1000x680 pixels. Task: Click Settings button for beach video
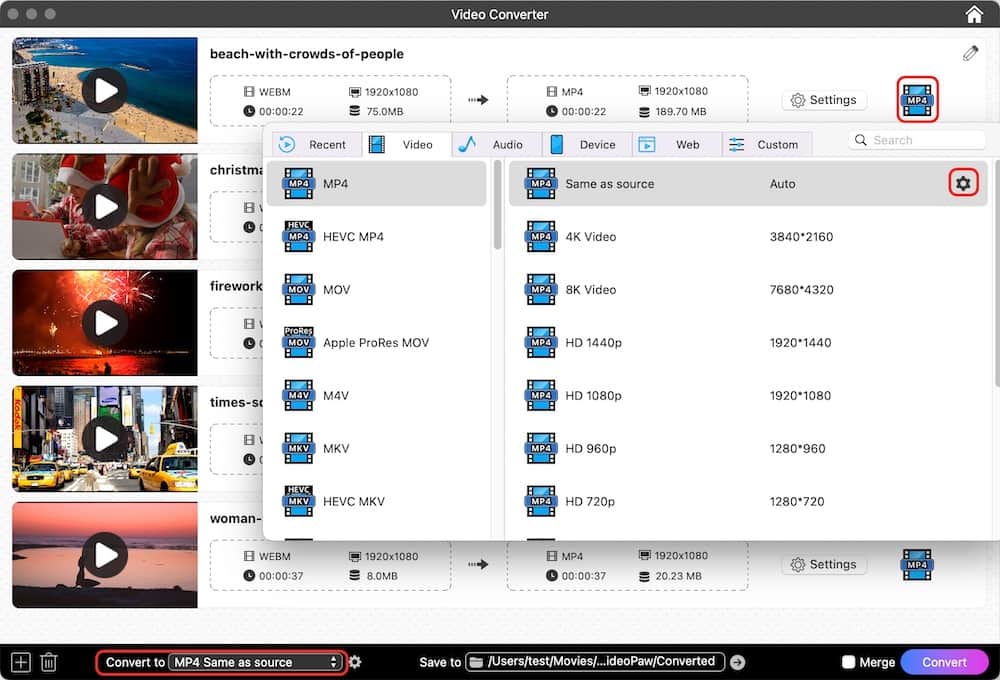[824, 100]
